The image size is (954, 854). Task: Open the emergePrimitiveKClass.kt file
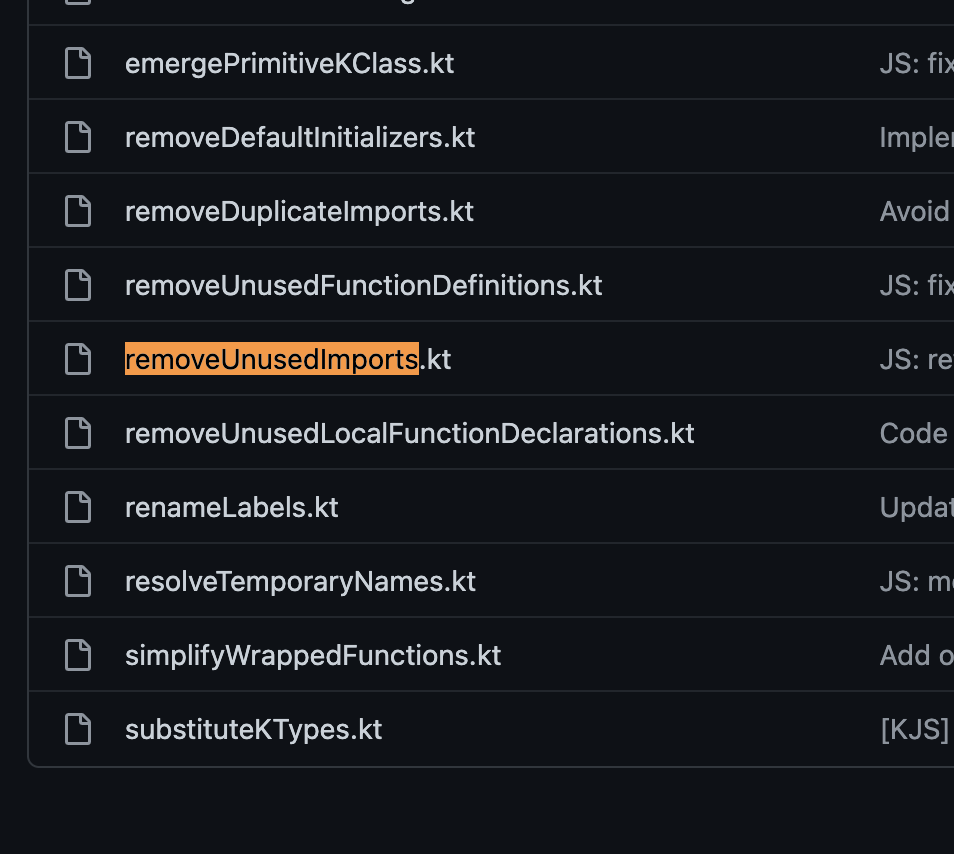(289, 62)
